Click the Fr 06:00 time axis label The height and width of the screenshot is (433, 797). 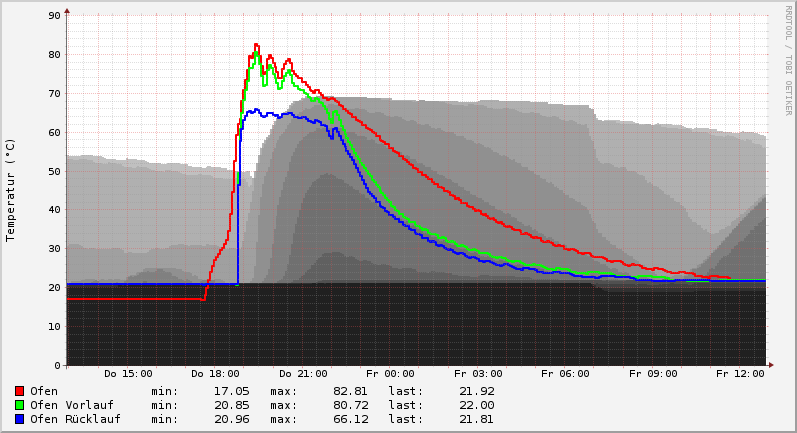coord(565,374)
